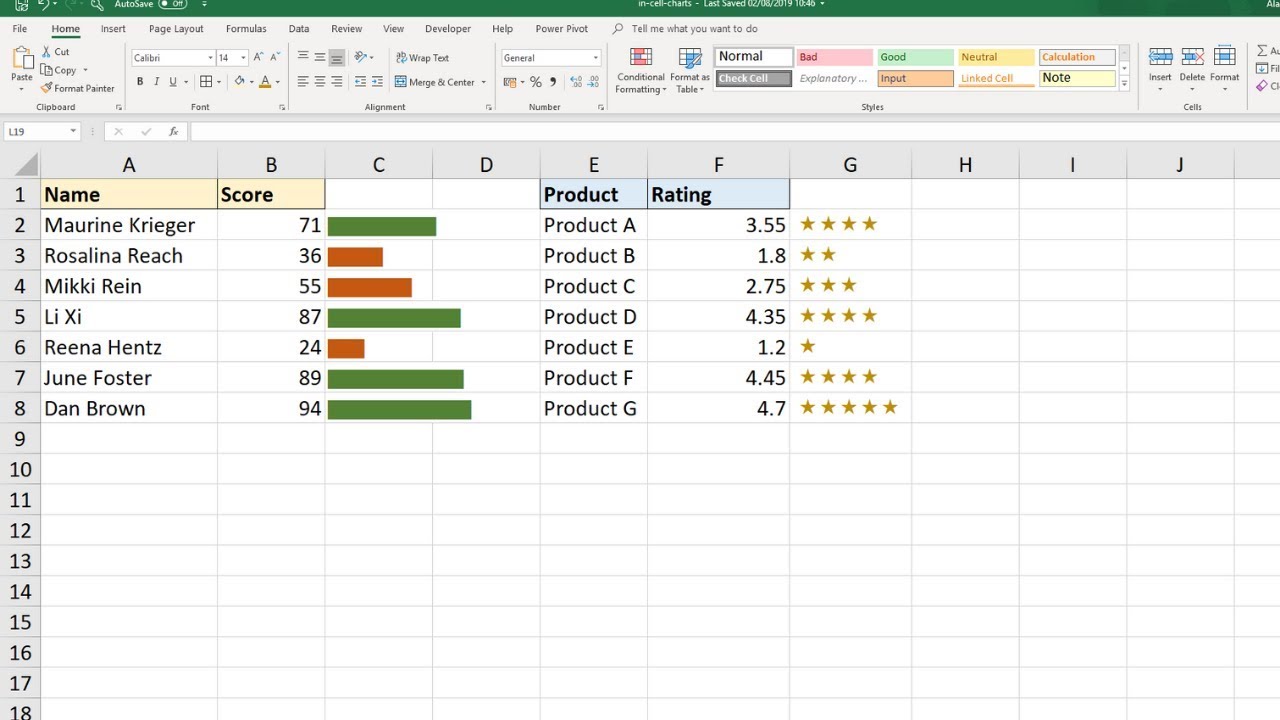
Task: Switch to the Power Pivot tab
Action: 562,29
